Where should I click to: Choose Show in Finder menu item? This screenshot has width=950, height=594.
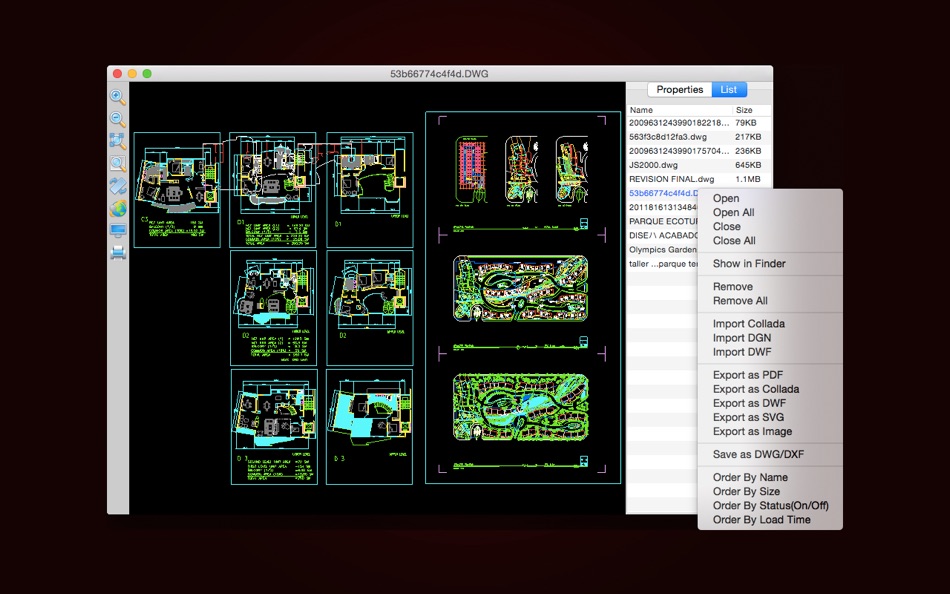point(749,264)
